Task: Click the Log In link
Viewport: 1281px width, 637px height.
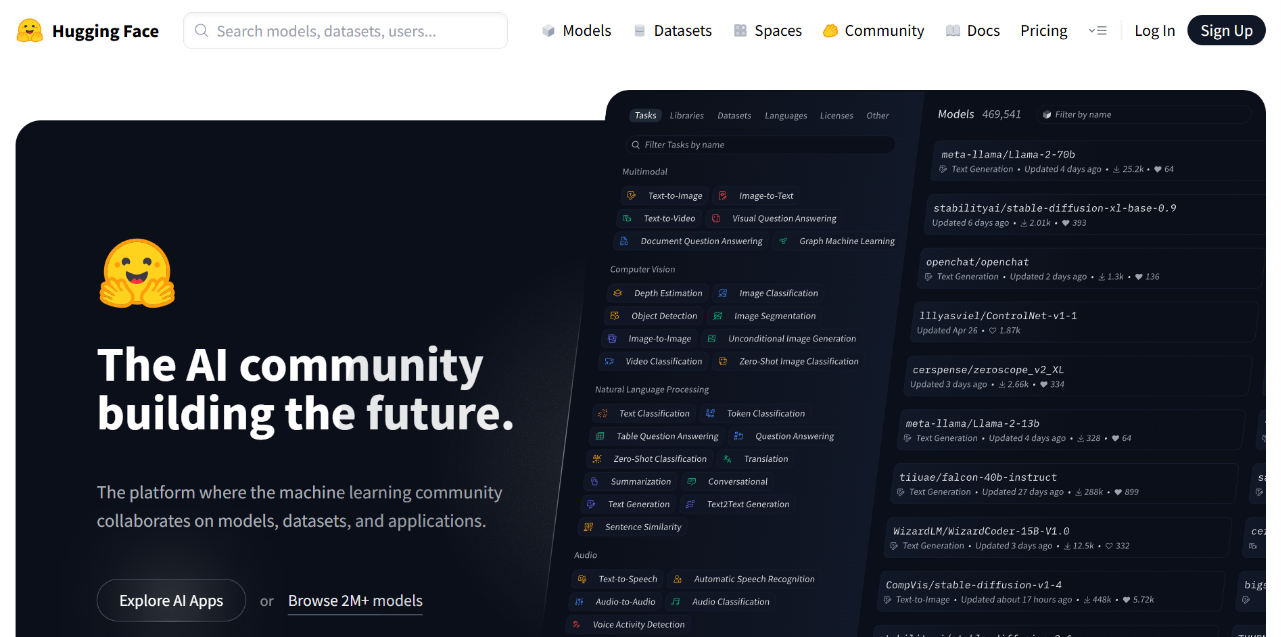Action: pyautogui.click(x=1154, y=31)
